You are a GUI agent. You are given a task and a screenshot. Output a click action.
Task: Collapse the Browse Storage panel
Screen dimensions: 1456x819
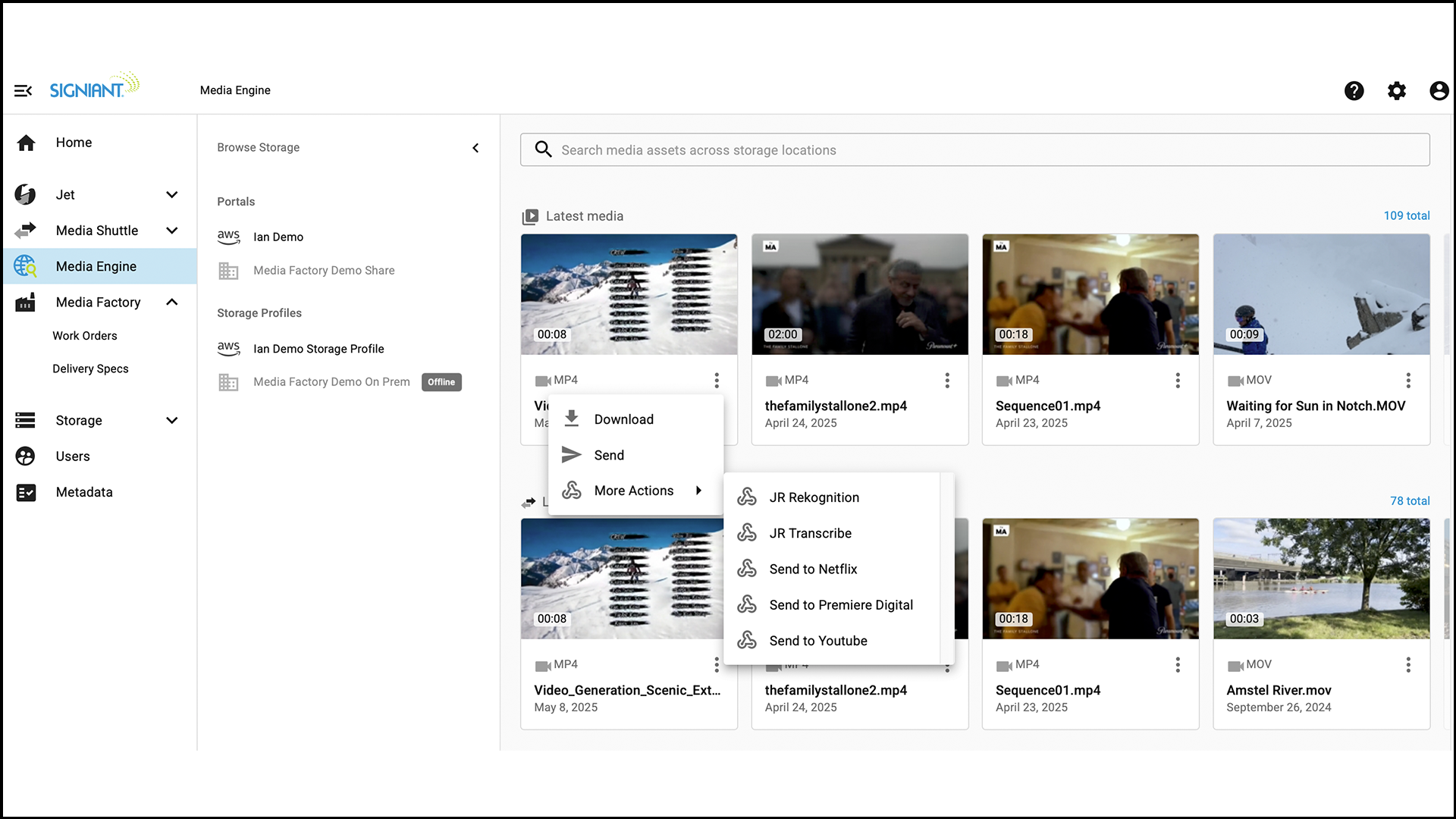475,148
